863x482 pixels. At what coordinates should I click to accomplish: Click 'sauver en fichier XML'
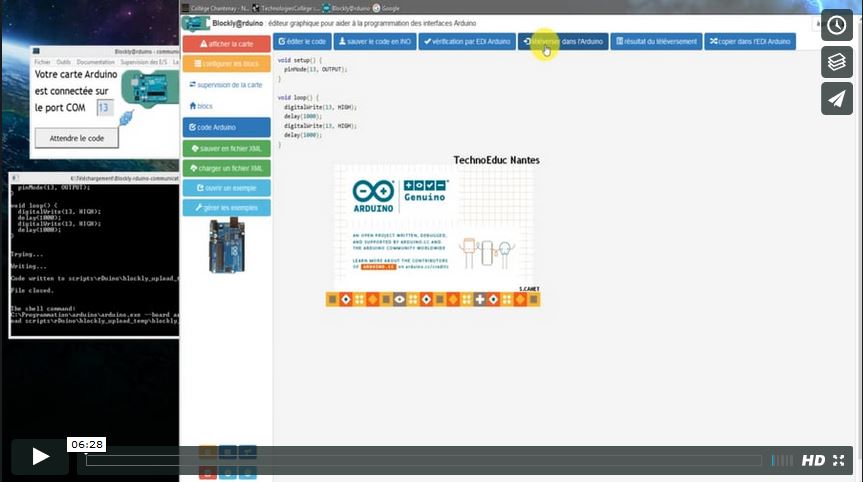(227, 149)
